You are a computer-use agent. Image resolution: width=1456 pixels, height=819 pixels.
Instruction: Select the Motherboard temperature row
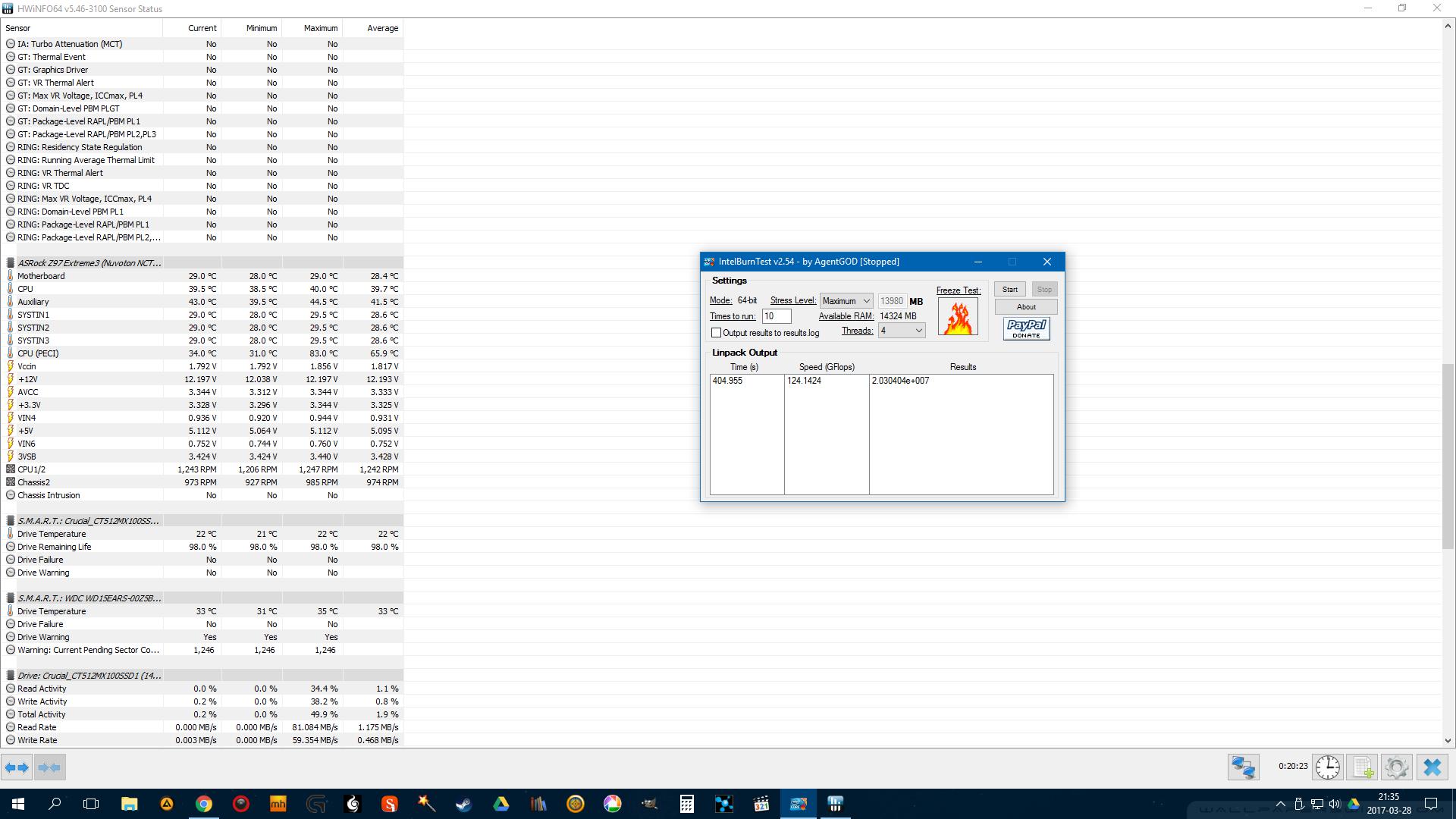pyautogui.click(x=202, y=276)
